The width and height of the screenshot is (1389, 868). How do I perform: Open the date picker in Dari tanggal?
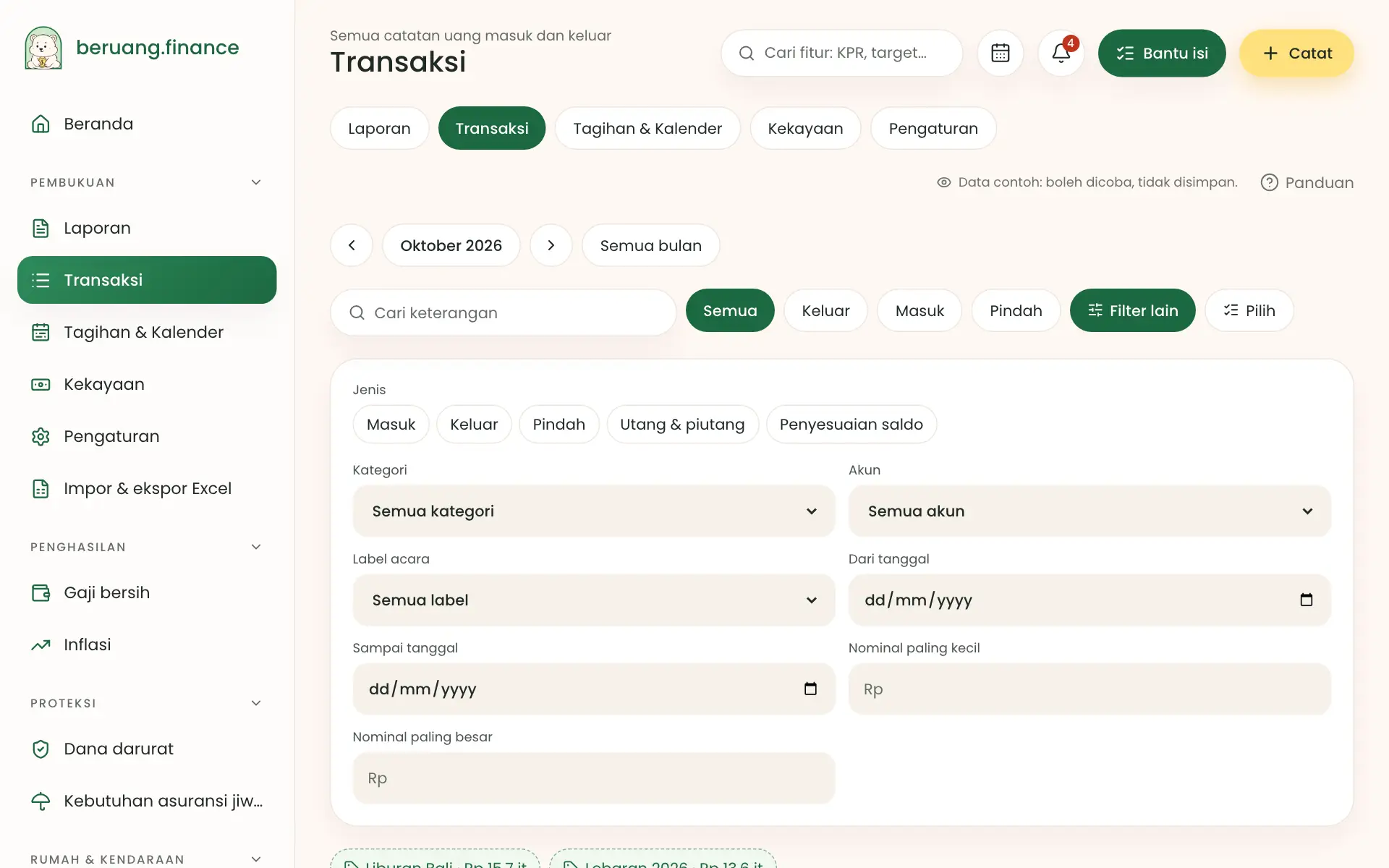point(1306,600)
